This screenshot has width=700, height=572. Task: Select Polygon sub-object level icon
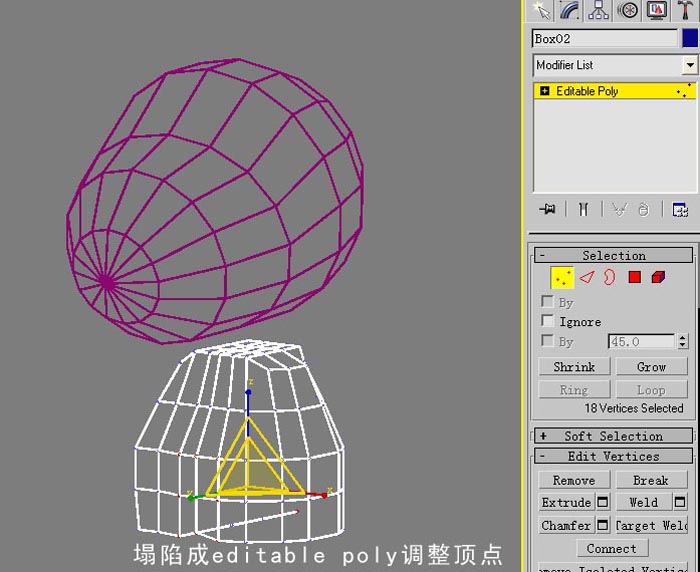pos(634,277)
